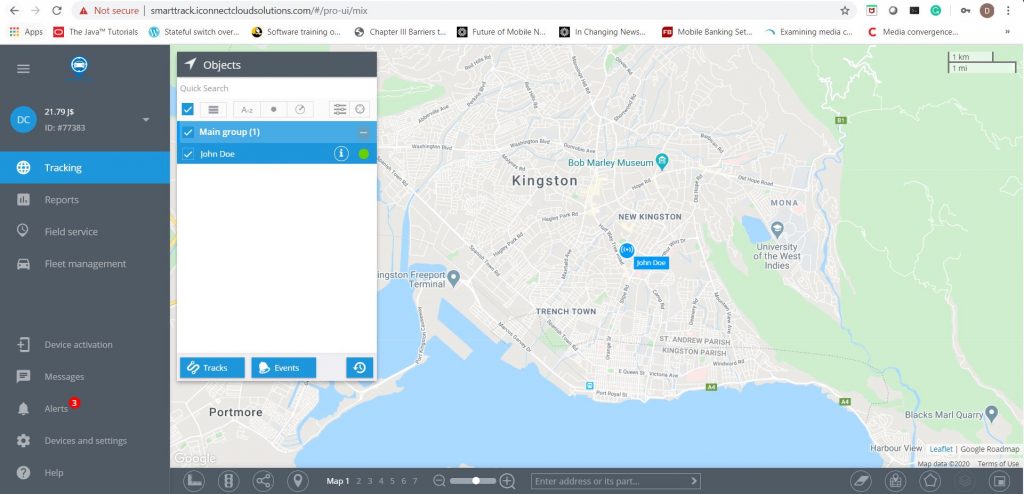This screenshot has height=494, width=1024.
Task: Uncheck the Main group checkbox
Action: pyautogui.click(x=188, y=132)
